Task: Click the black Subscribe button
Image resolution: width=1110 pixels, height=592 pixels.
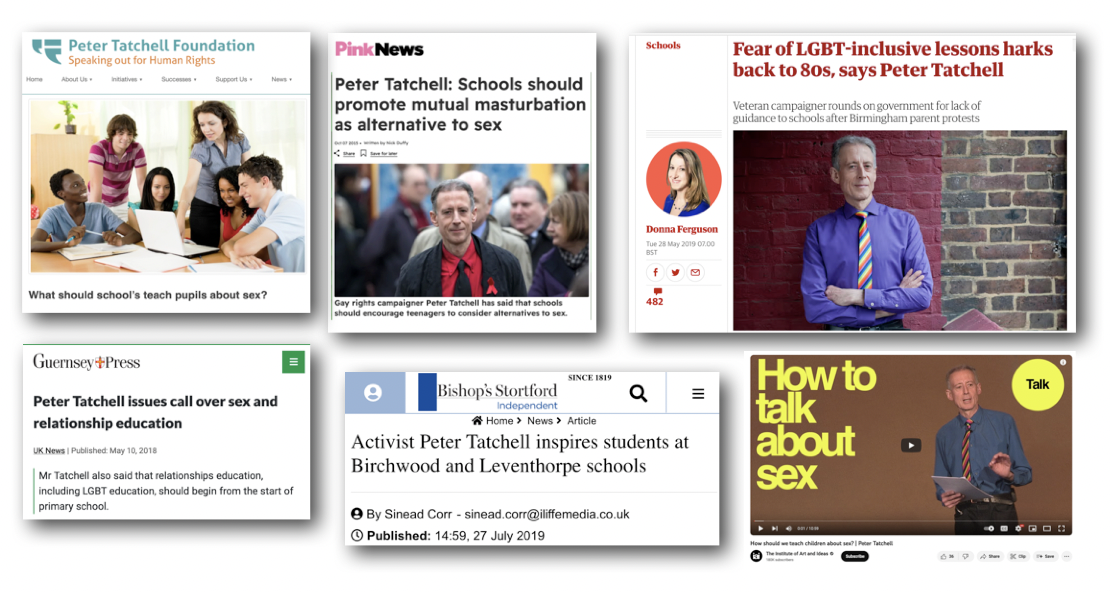Action: click(854, 556)
